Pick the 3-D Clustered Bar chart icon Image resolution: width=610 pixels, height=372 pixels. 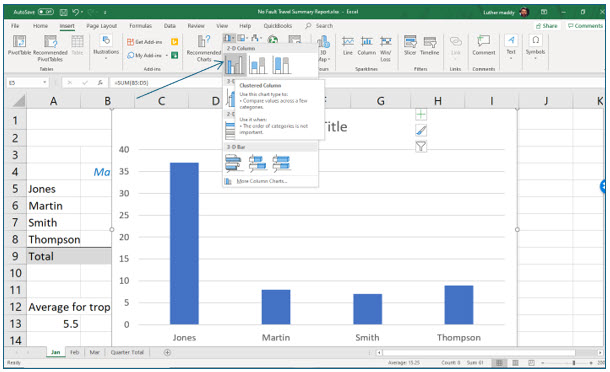(233, 163)
